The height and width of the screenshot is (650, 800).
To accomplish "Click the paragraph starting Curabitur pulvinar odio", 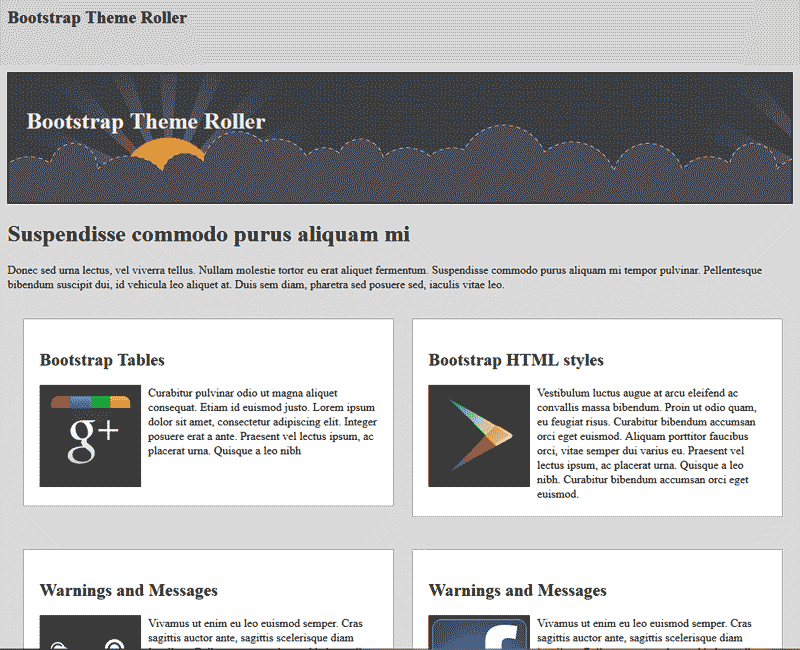I will 263,422.
